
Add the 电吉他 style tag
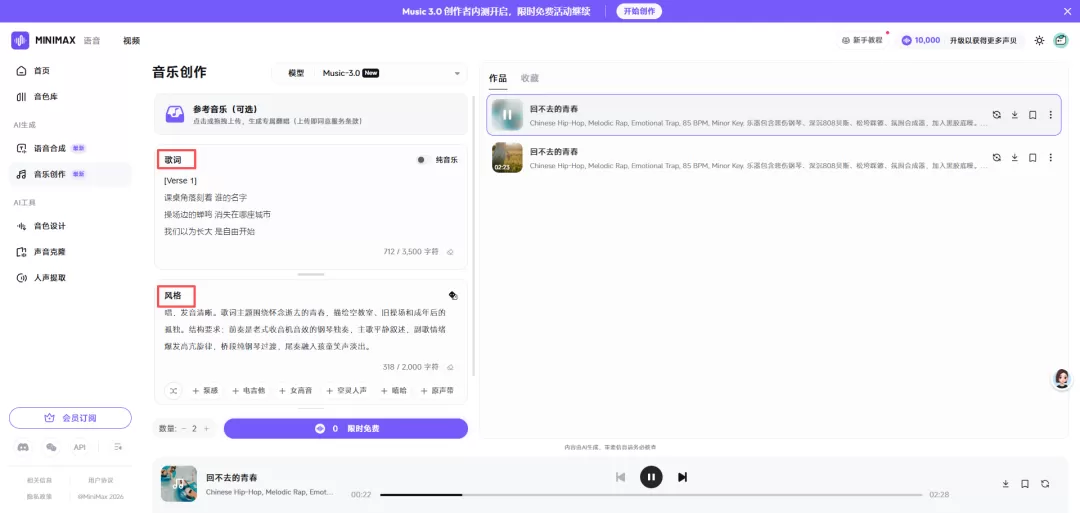249,390
